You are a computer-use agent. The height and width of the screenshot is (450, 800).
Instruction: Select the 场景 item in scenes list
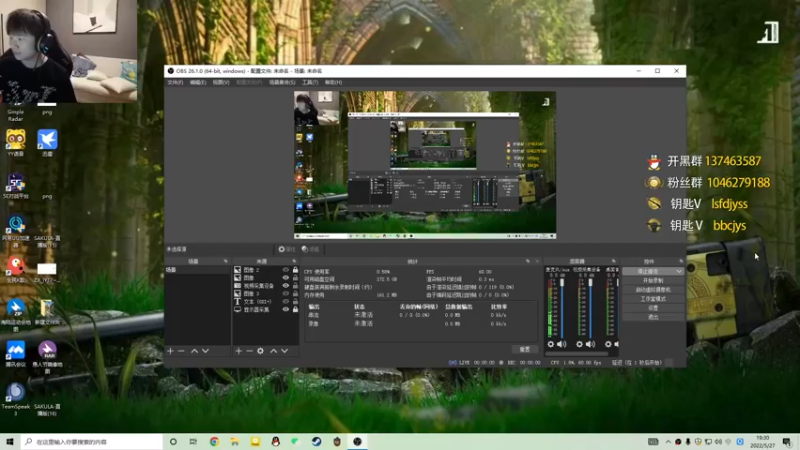(x=197, y=270)
